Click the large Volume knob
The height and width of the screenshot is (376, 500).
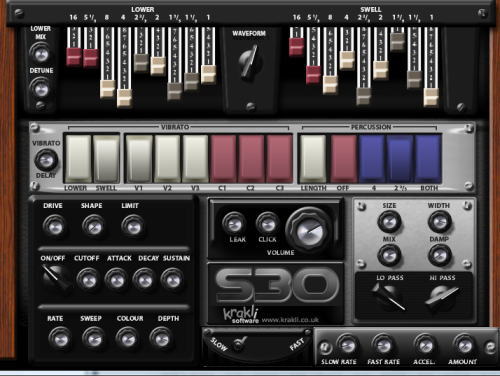coord(310,230)
